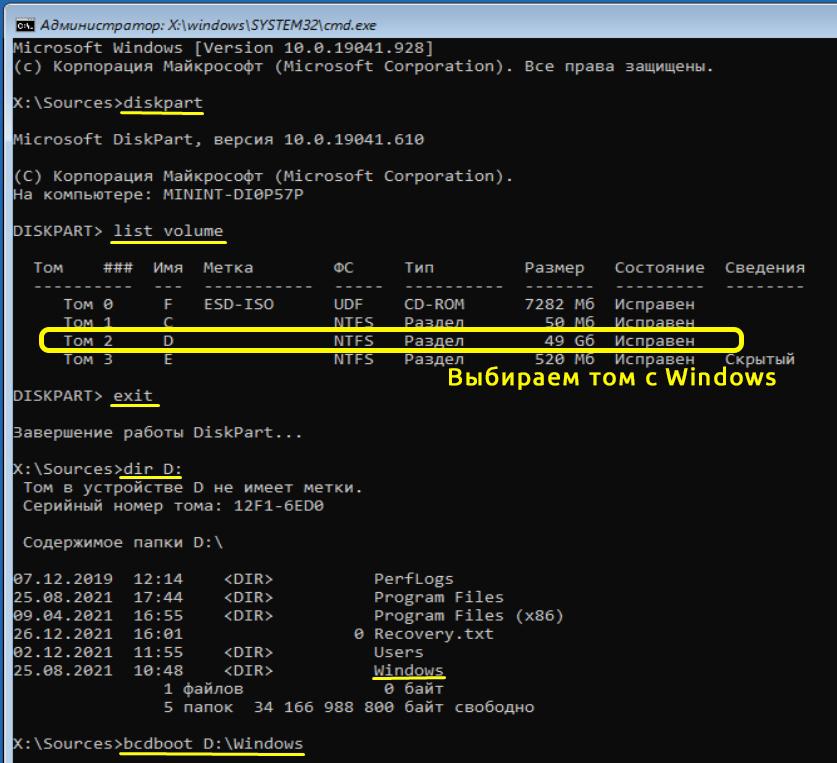Viewport: 837px width, 763px height.
Task: Click the 'Program Files (x86)' folder name
Action: coord(469,616)
